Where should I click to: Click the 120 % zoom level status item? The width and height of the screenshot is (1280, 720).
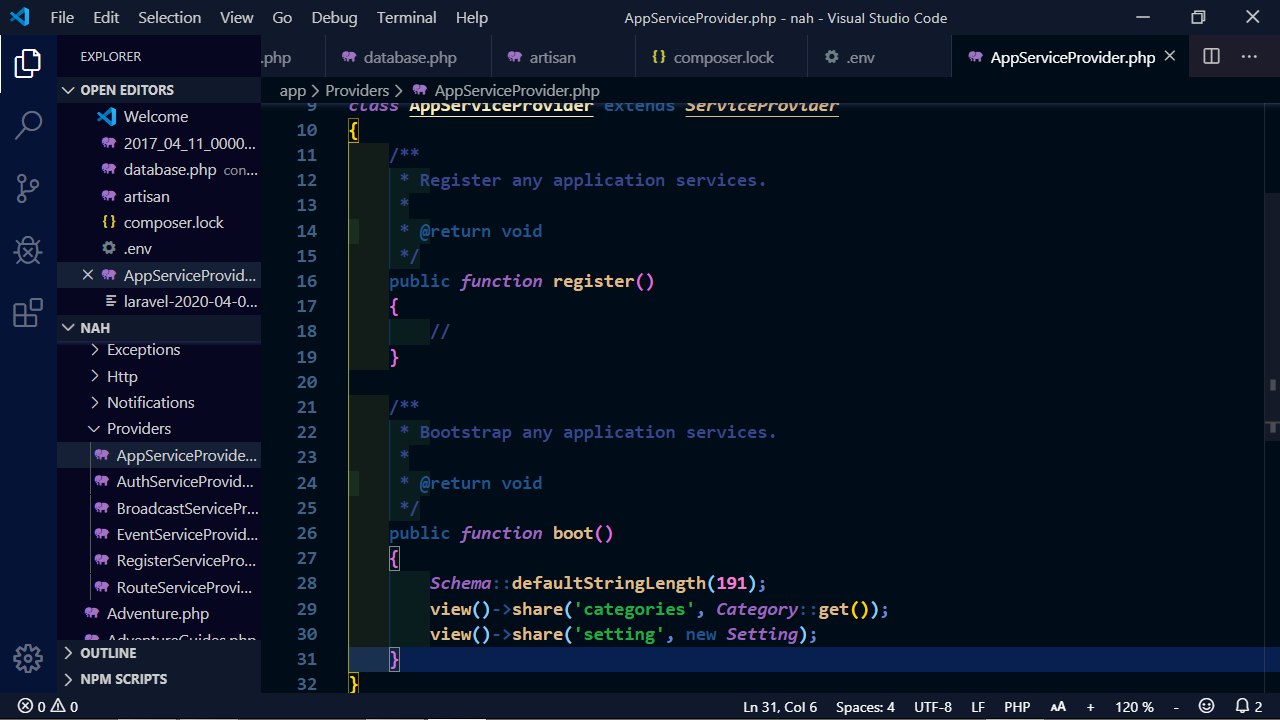[1134, 707]
